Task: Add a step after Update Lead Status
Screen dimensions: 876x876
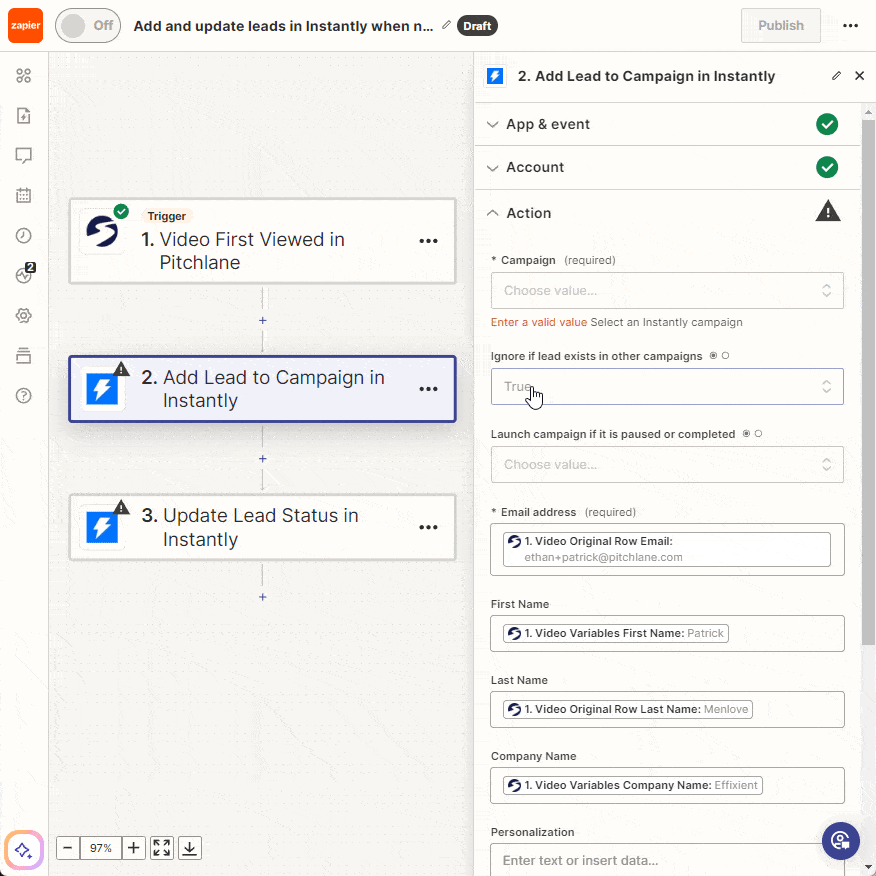Action: click(263, 597)
